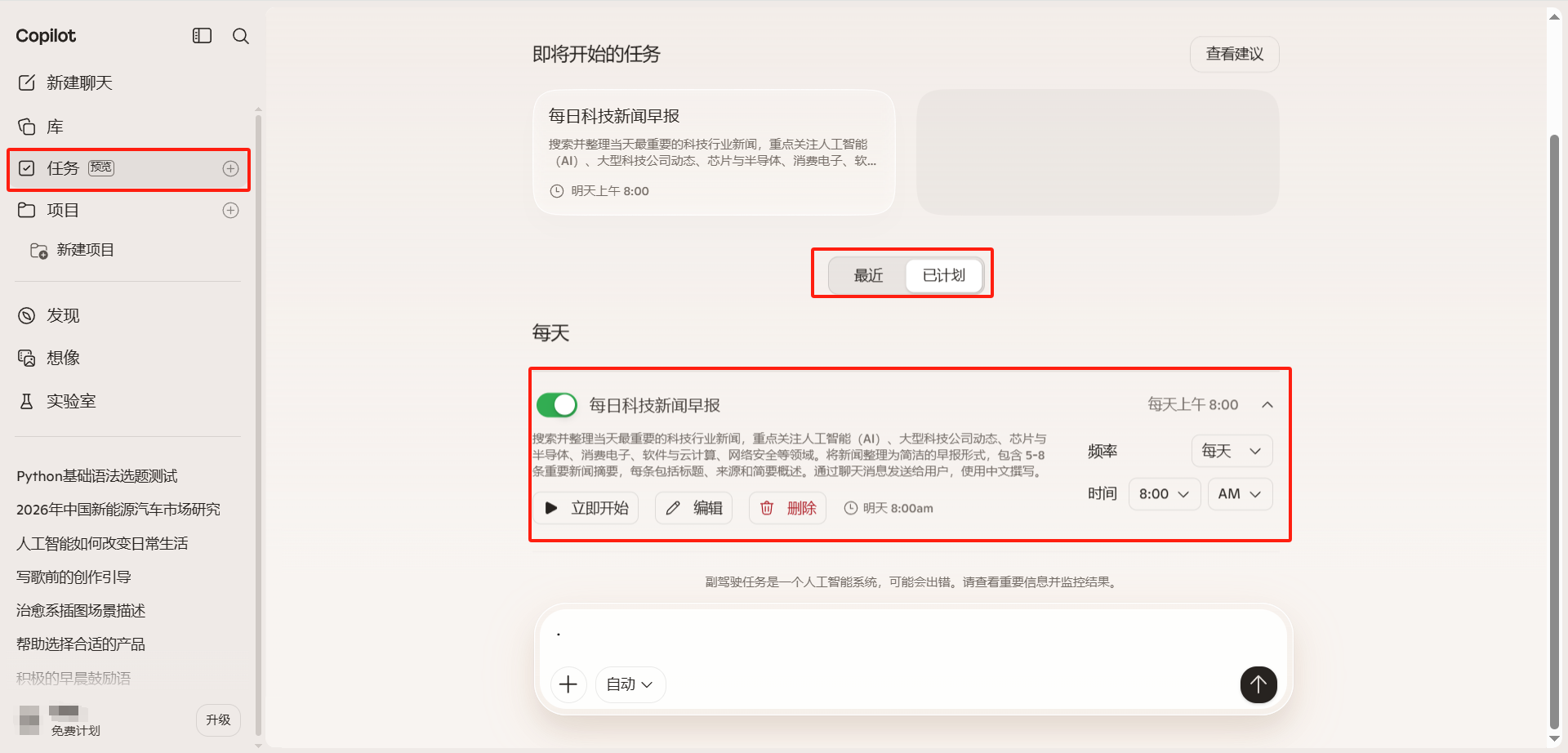Open the 8:00 time dropdown
The height and width of the screenshot is (753, 1568).
click(1164, 494)
